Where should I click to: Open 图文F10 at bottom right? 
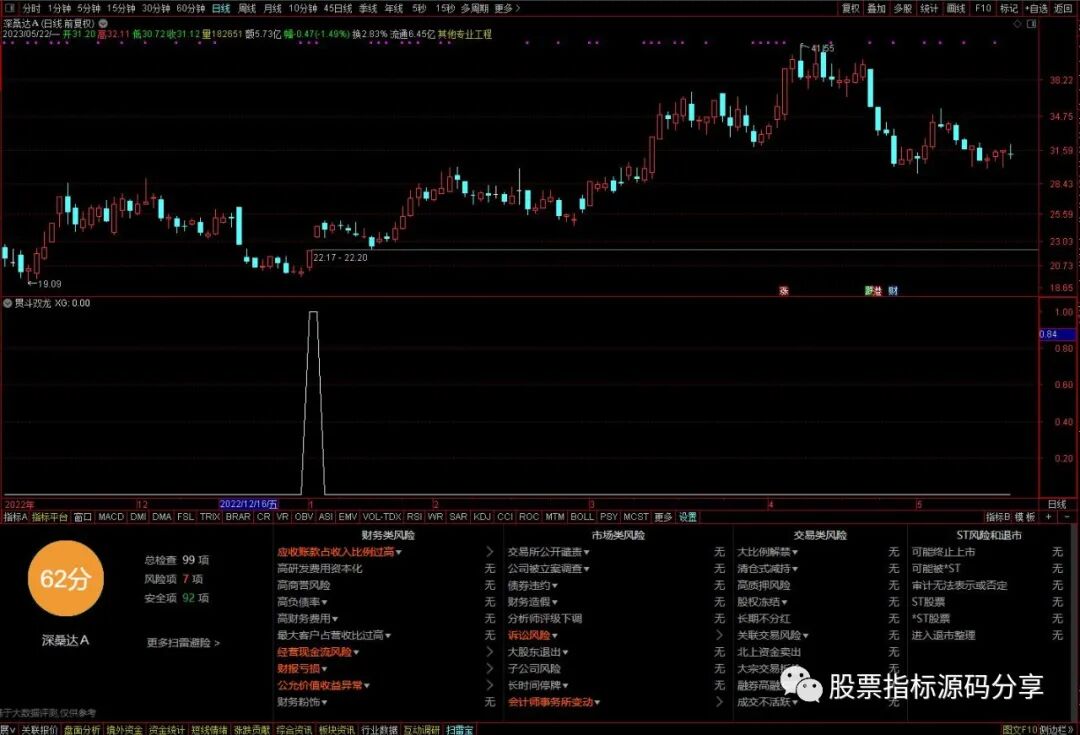(x=1019, y=729)
